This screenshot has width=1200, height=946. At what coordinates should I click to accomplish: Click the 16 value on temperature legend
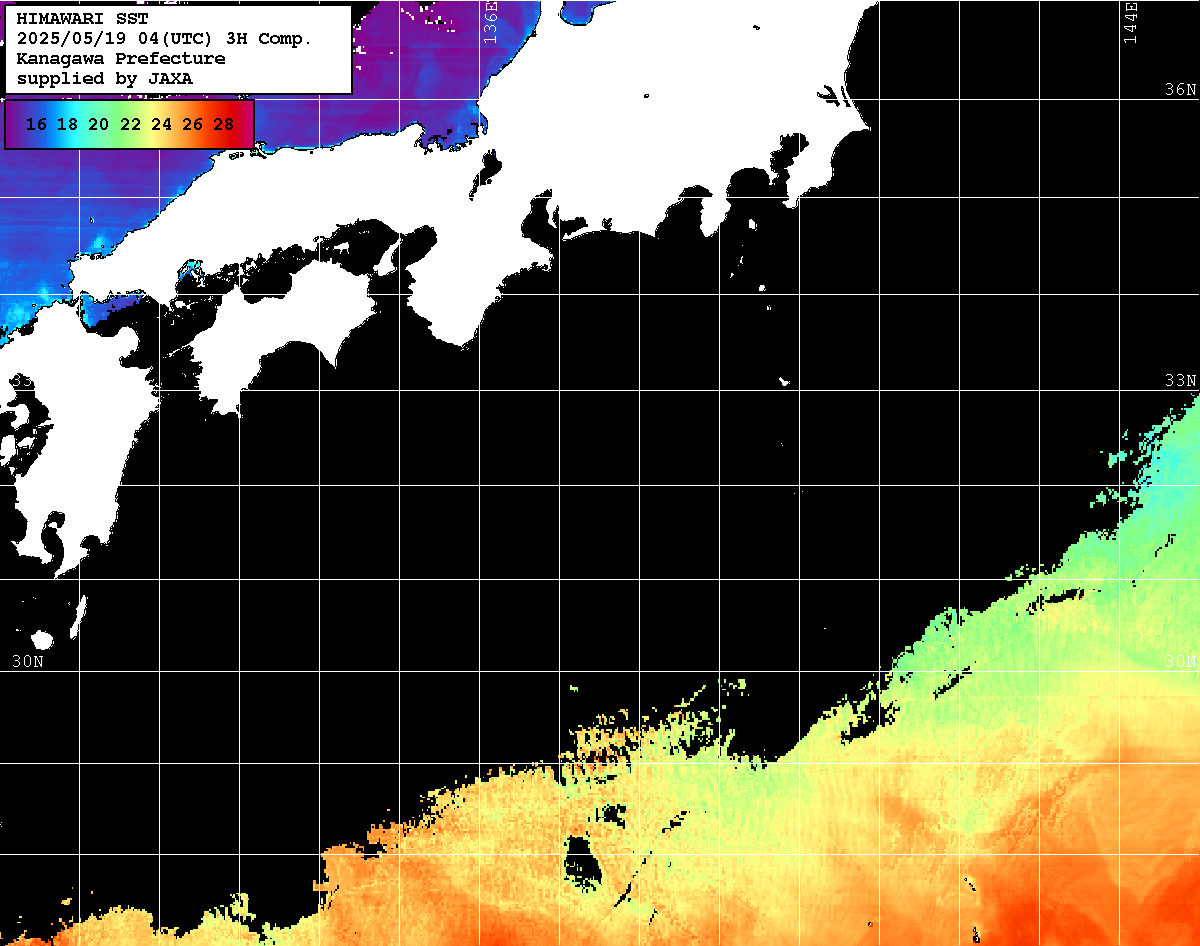[x=36, y=125]
